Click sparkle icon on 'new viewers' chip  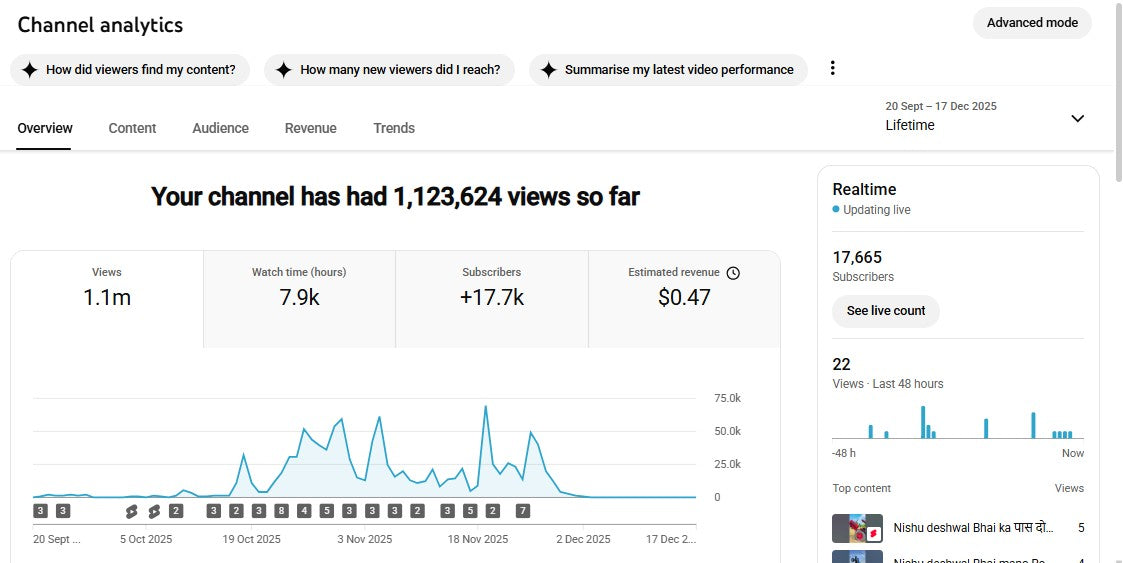click(284, 70)
